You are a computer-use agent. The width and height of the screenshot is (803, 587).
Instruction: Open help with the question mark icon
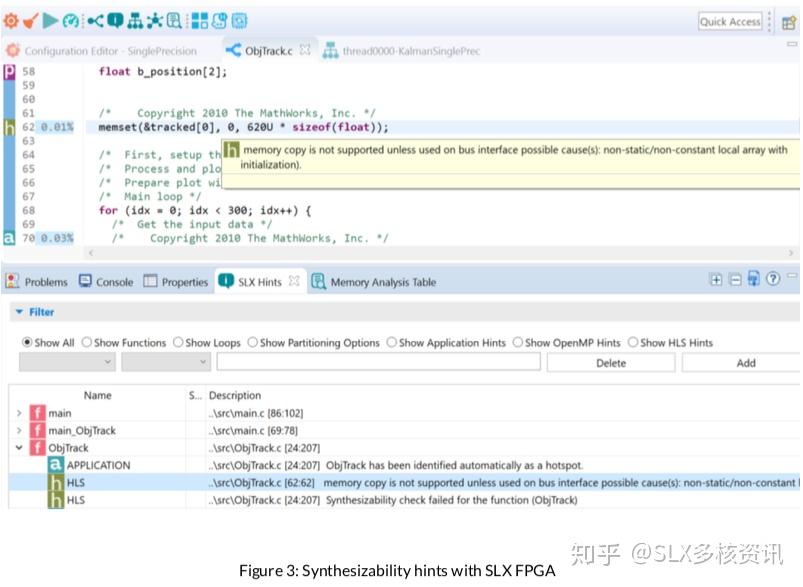(x=773, y=279)
